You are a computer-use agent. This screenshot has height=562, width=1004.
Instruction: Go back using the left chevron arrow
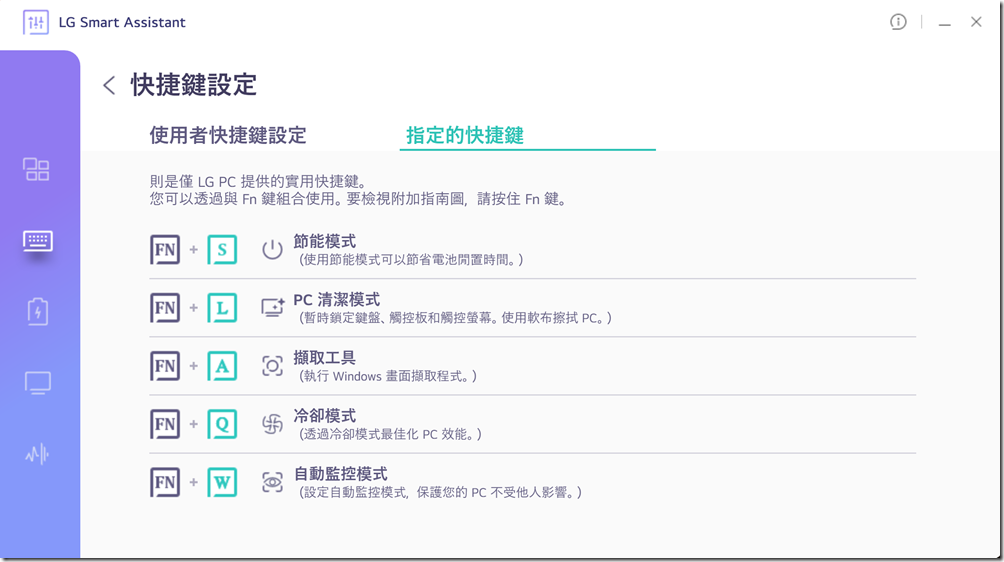tap(109, 85)
